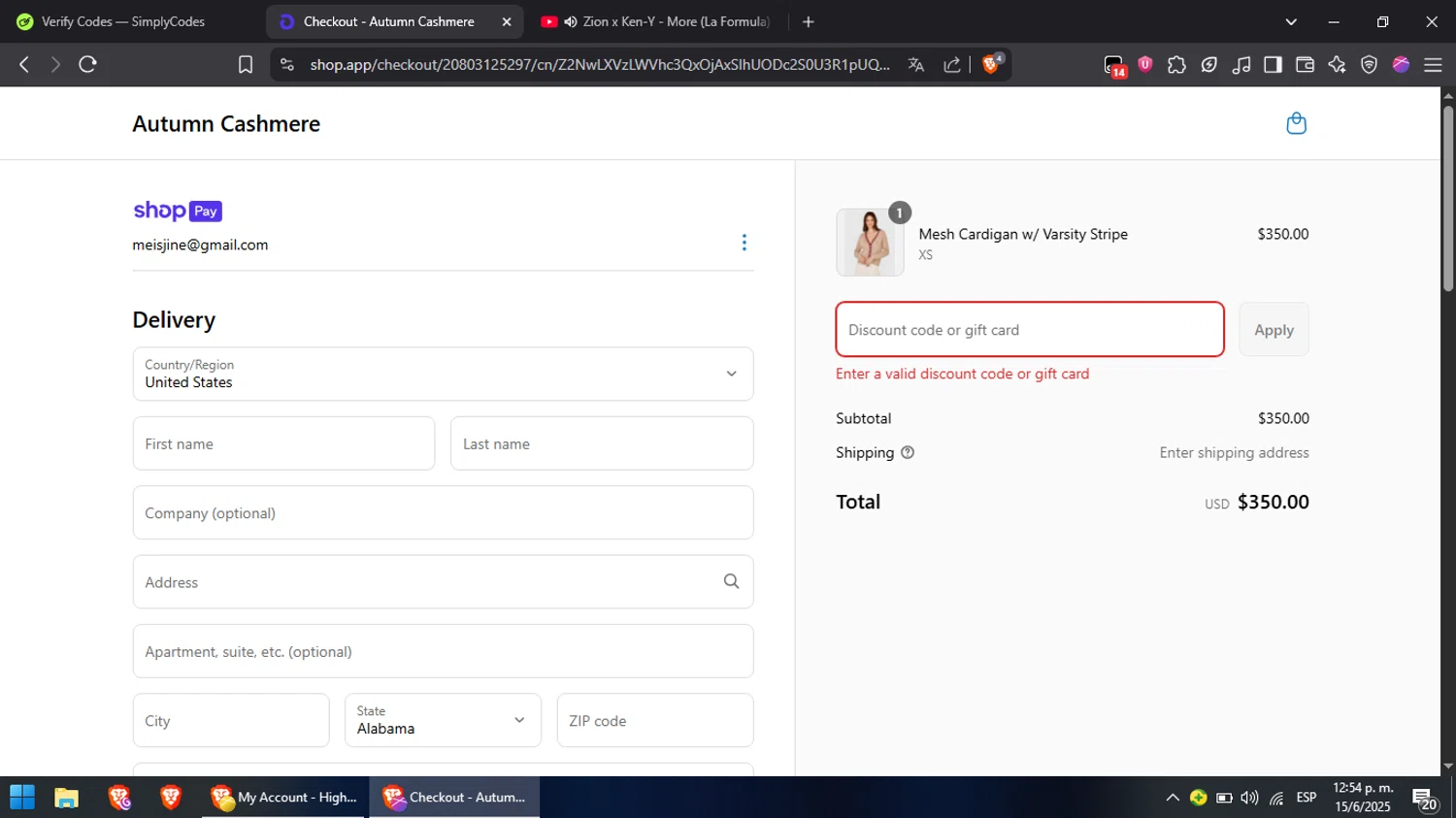Click the Last name field
This screenshot has width=1456, height=818.
(x=602, y=443)
